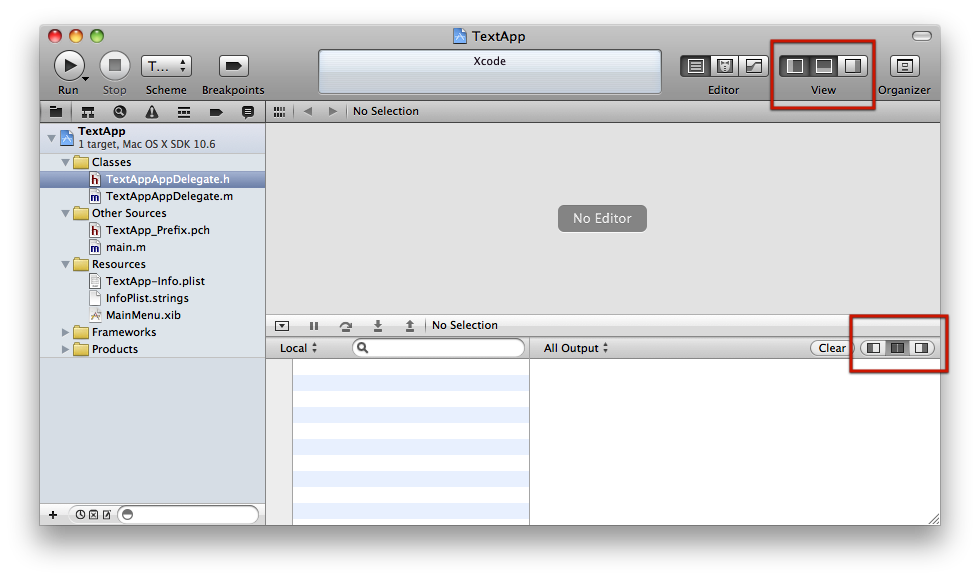980x580 pixels.
Task: Click the Step Into button
Action: point(378,326)
